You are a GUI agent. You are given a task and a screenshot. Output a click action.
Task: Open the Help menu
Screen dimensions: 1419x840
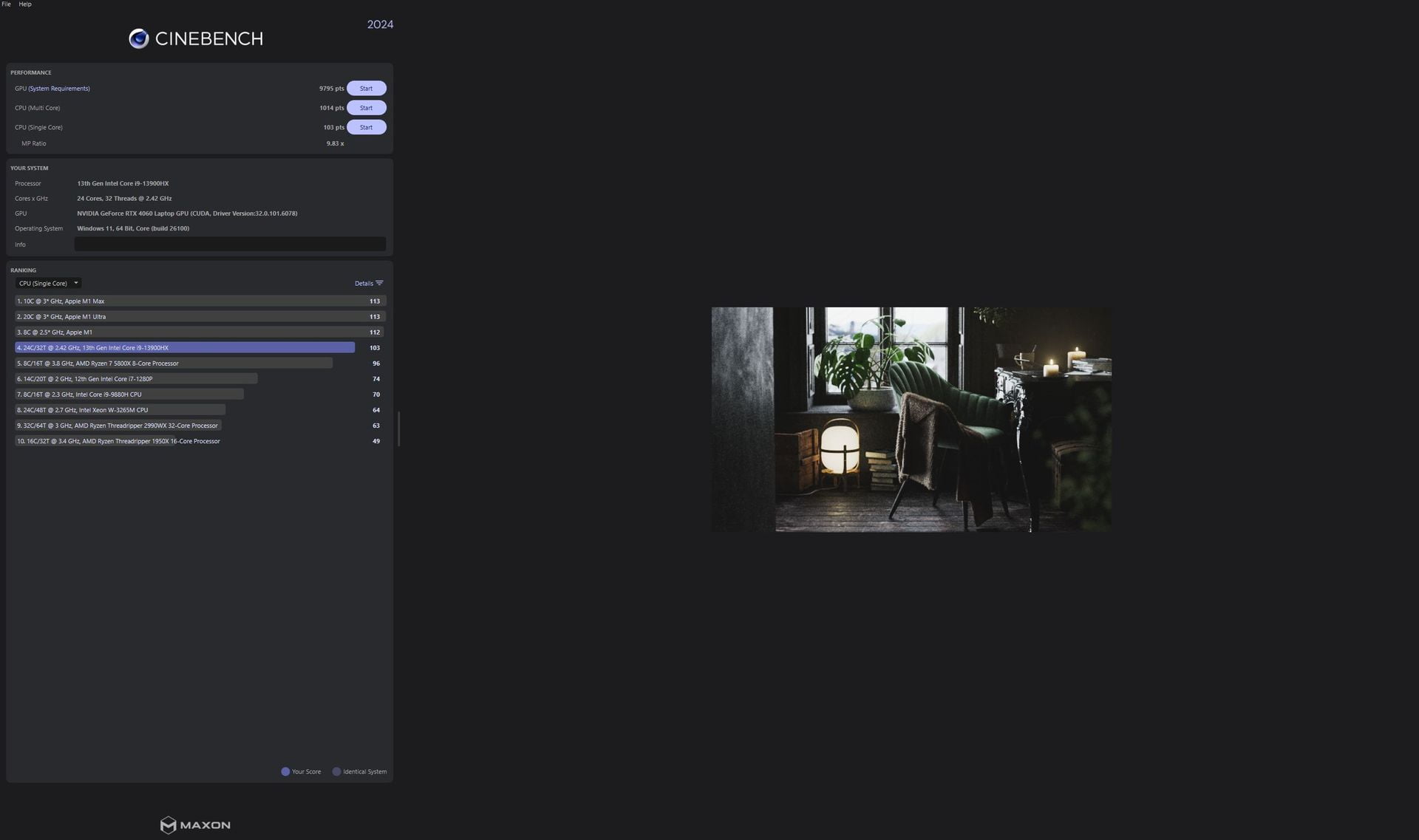click(25, 4)
